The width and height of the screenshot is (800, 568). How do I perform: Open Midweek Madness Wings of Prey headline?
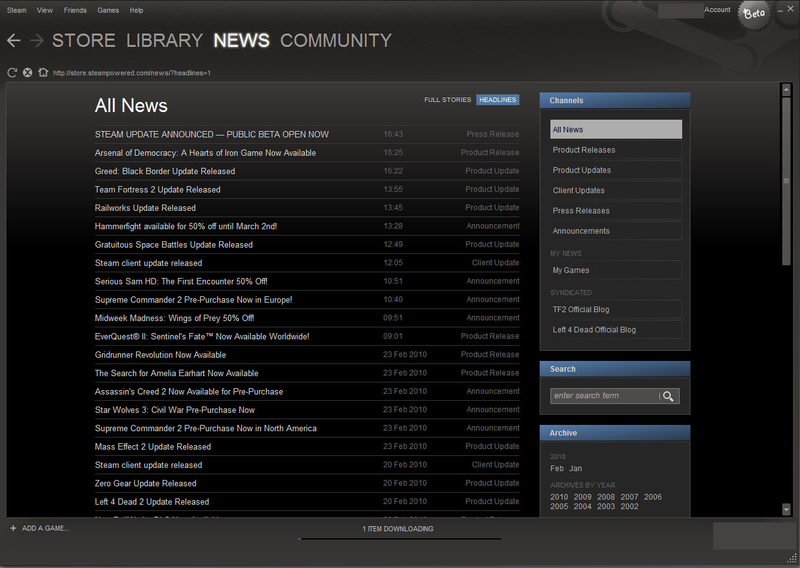(174, 318)
